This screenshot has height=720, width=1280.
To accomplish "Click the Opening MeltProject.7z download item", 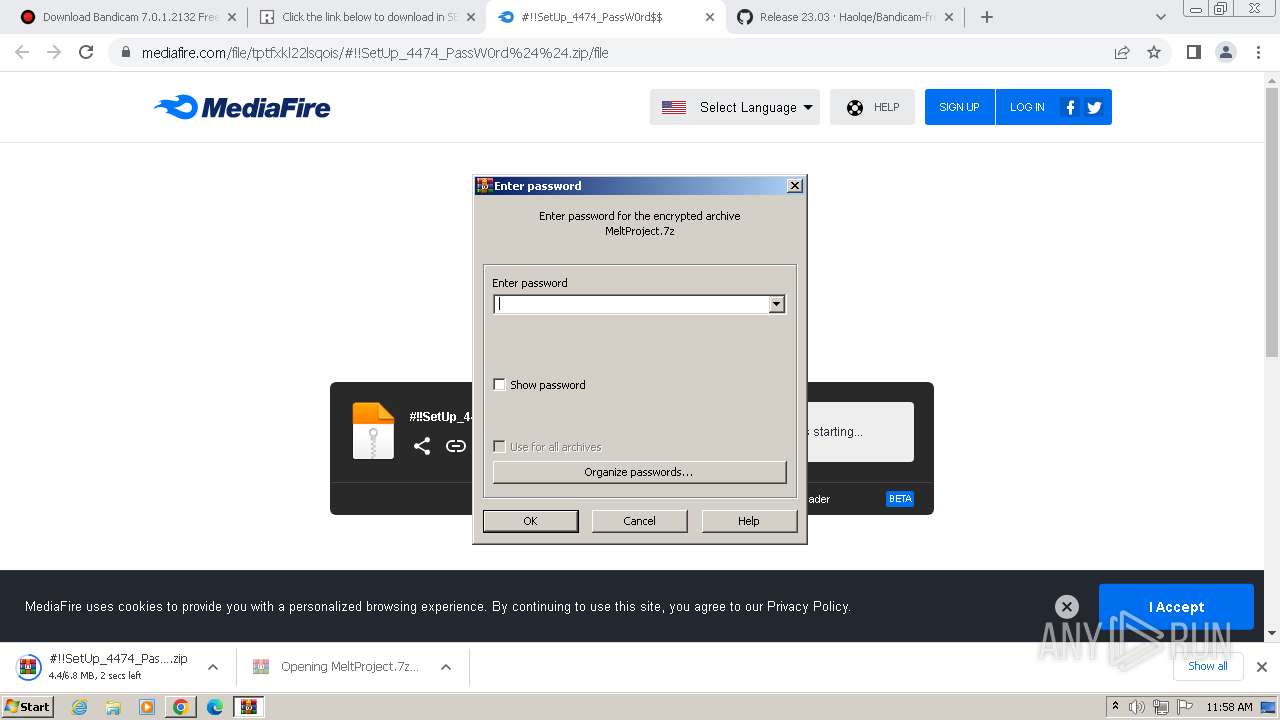I will (338, 667).
